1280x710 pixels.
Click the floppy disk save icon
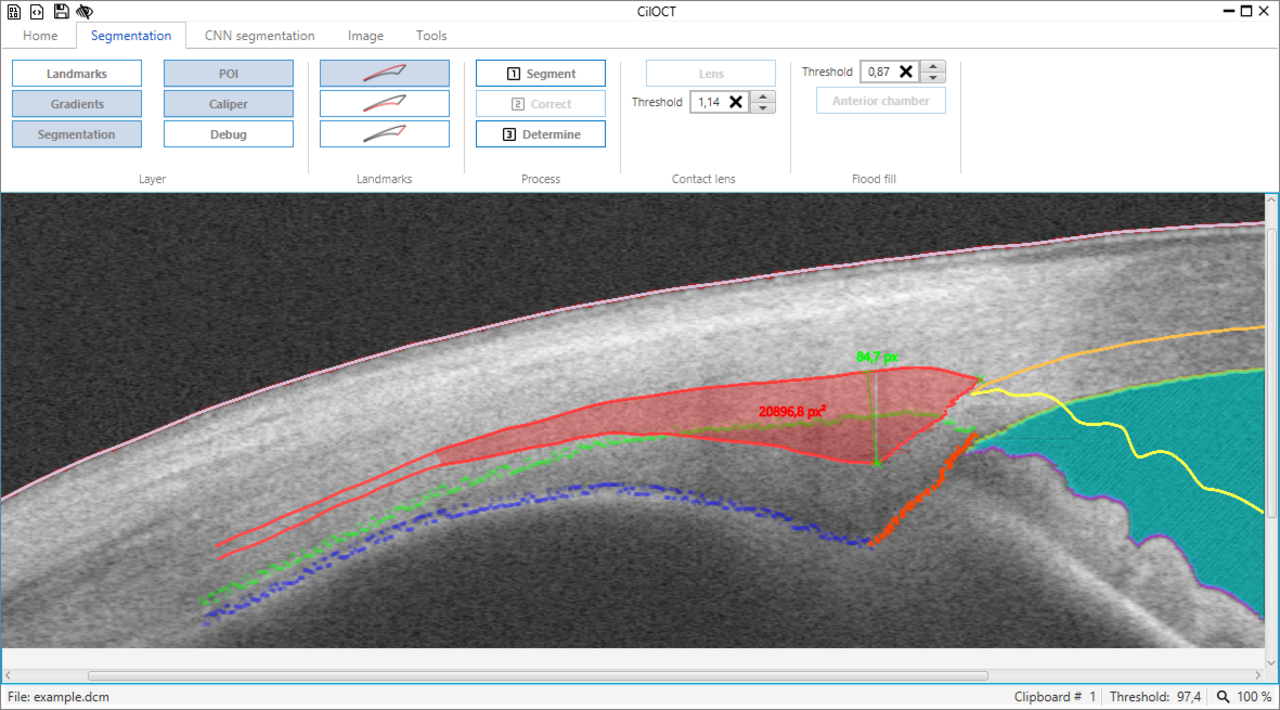pyautogui.click(x=61, y=11)
